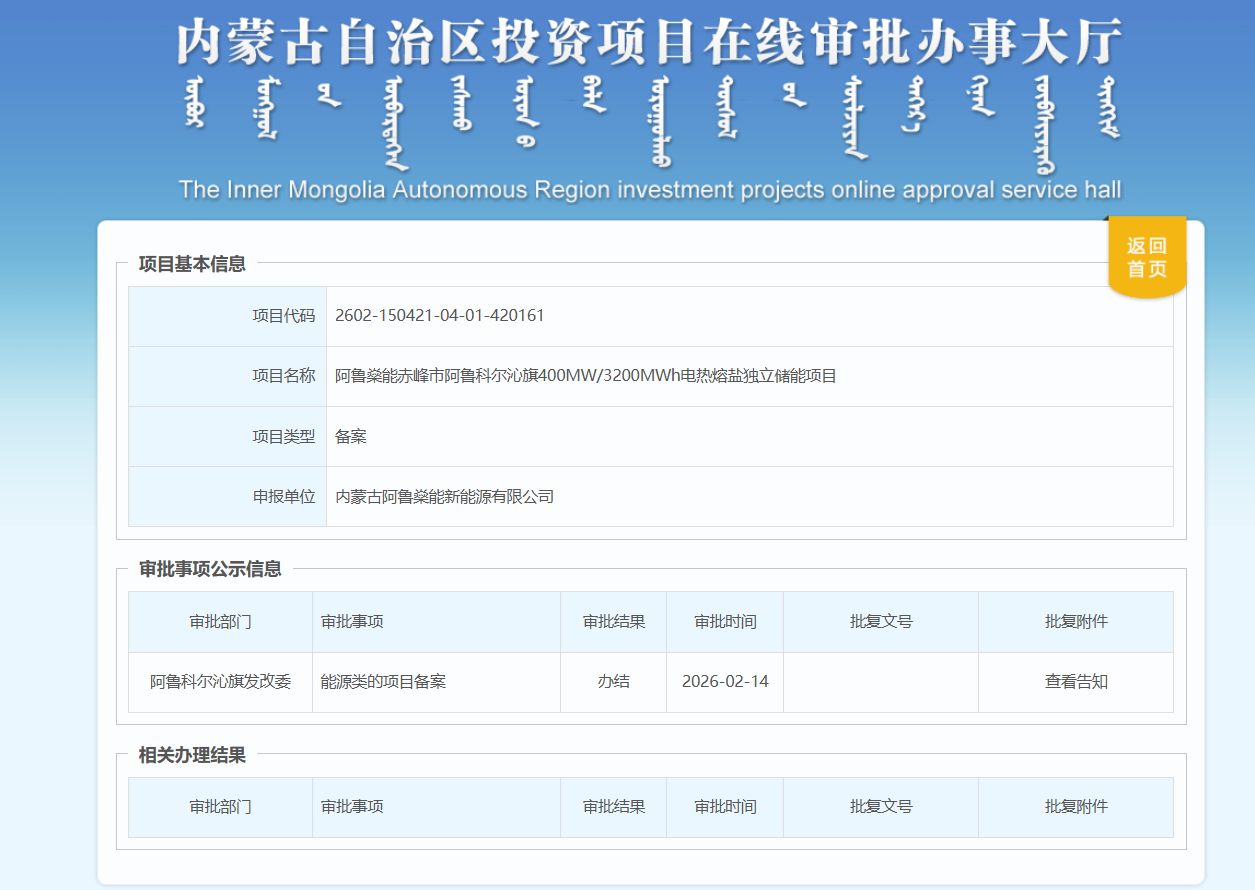Click the 返回首页 orange button
The image size is (1255, 890).
click(x=1146, y=258)
